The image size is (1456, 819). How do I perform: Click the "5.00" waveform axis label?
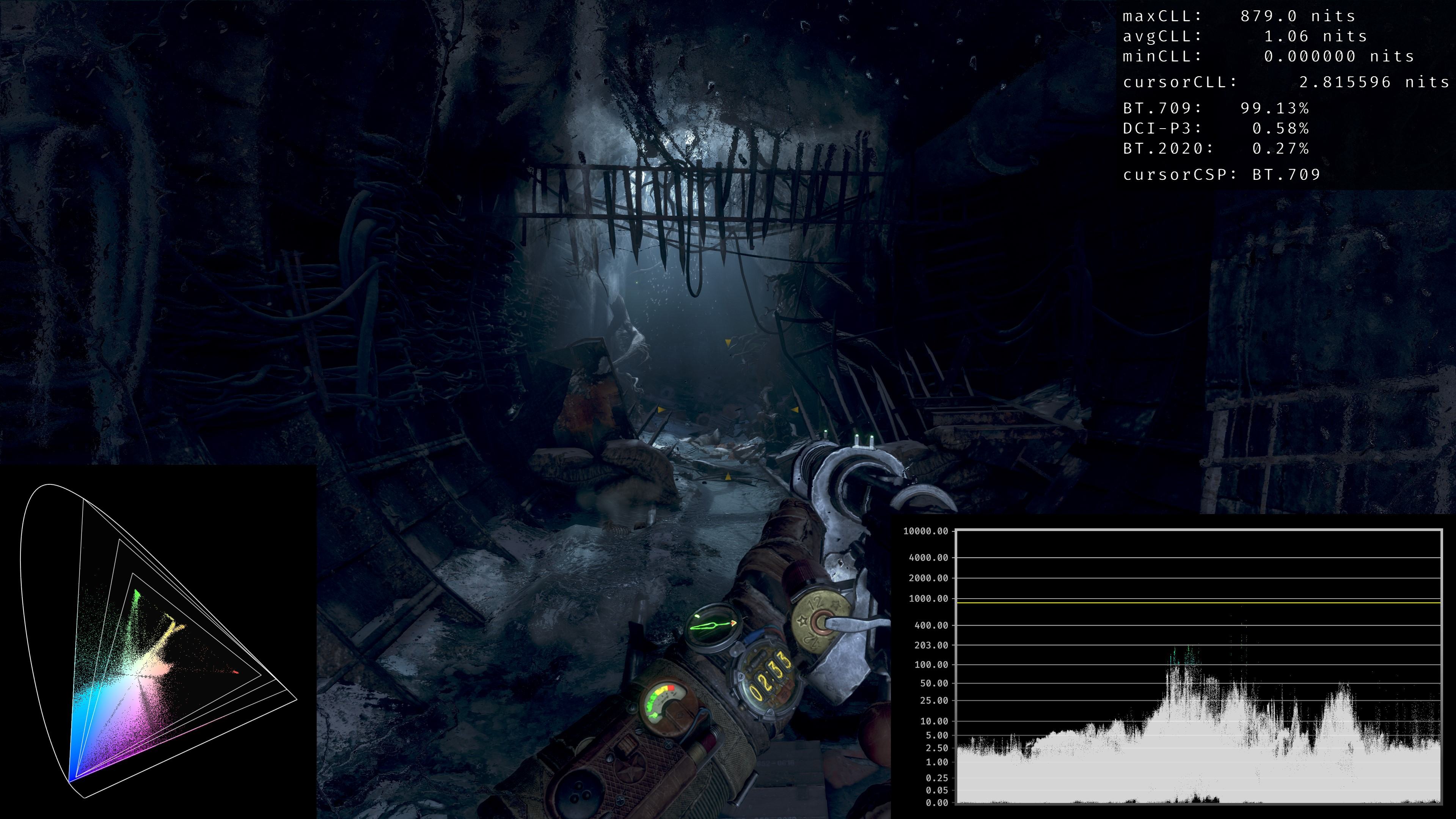tap(936, 735)
